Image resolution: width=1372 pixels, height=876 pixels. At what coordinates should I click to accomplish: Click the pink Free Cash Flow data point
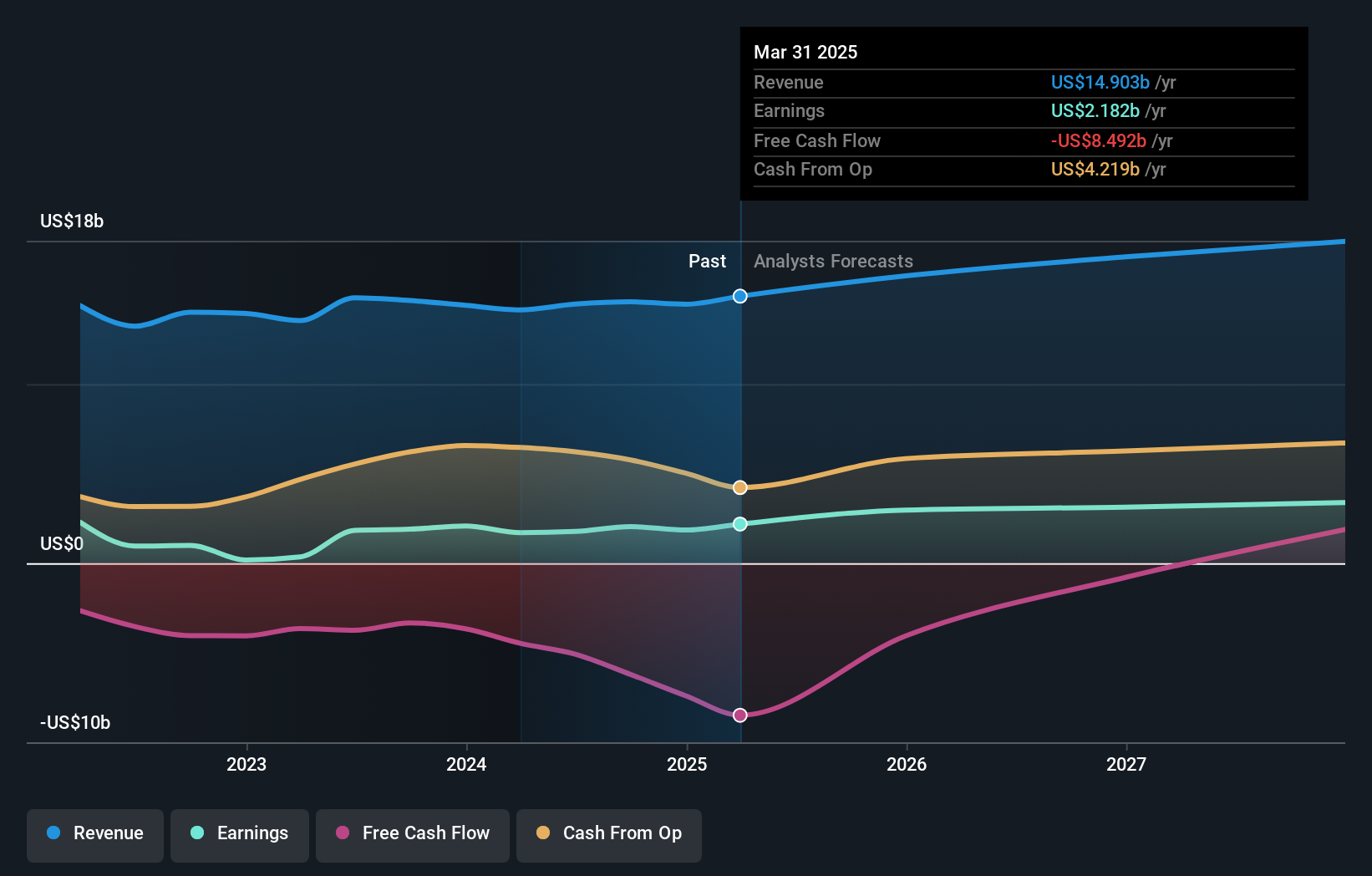[x=740, y=716]
